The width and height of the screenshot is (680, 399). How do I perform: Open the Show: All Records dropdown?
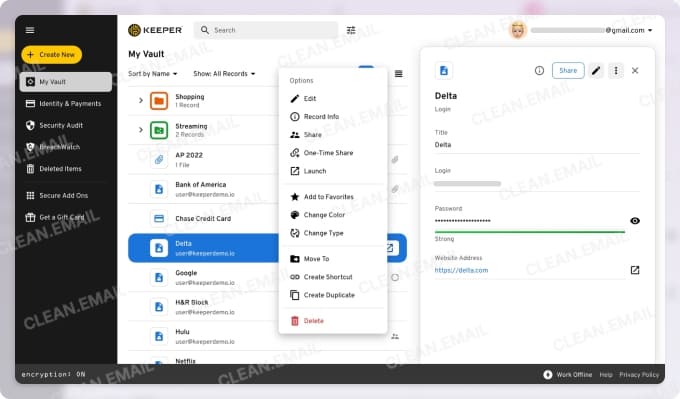pyautogui.click(x=224, y=74)
